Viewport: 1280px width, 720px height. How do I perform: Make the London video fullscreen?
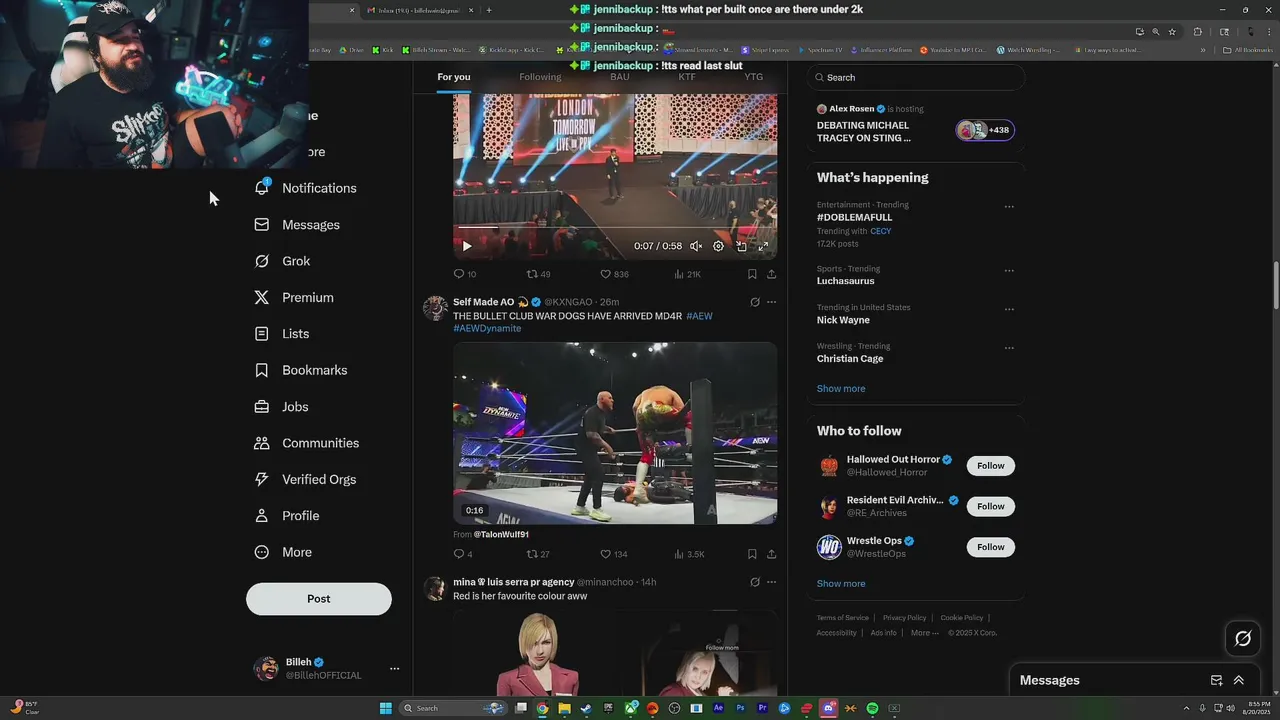[763, 246]
